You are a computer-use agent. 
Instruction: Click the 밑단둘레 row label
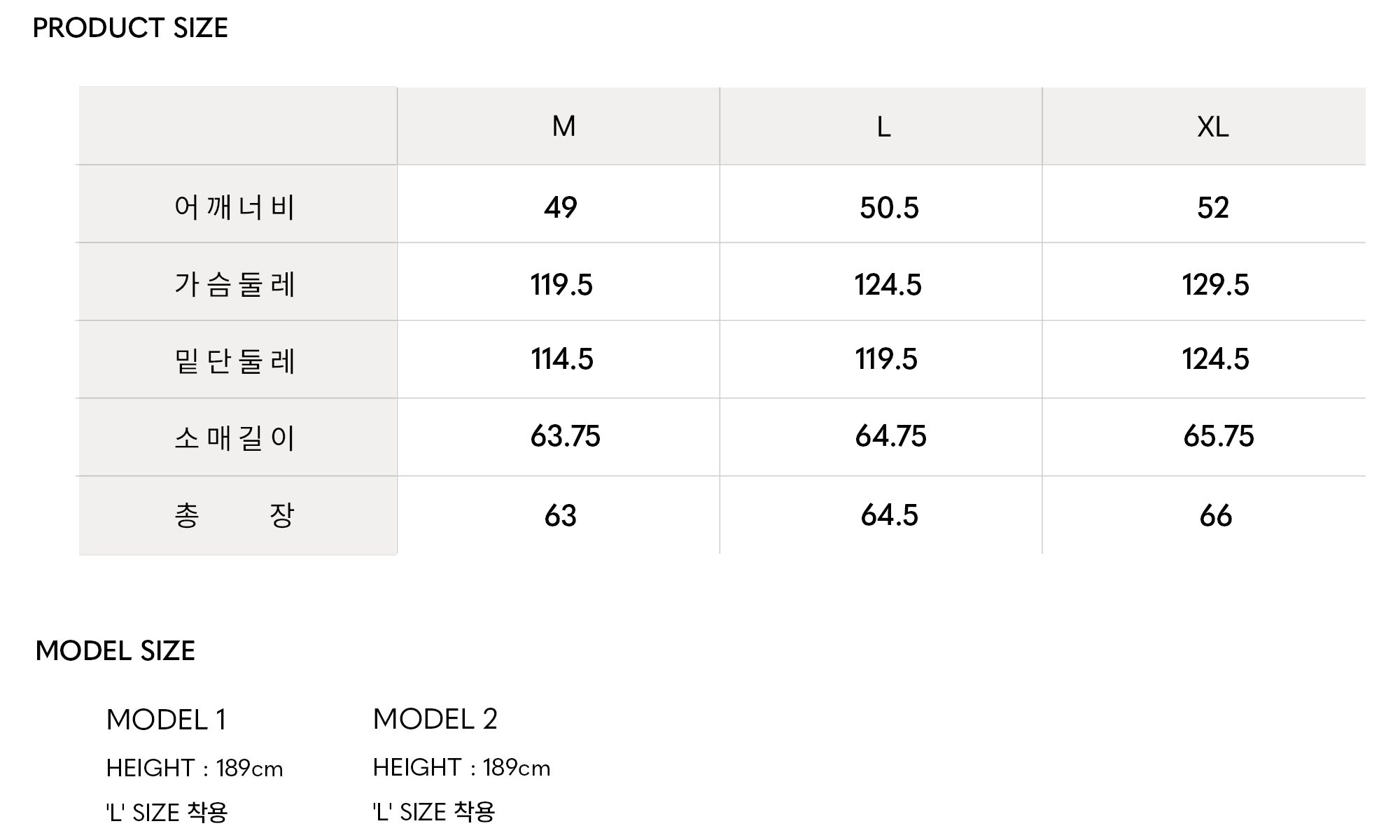[234, 361]
